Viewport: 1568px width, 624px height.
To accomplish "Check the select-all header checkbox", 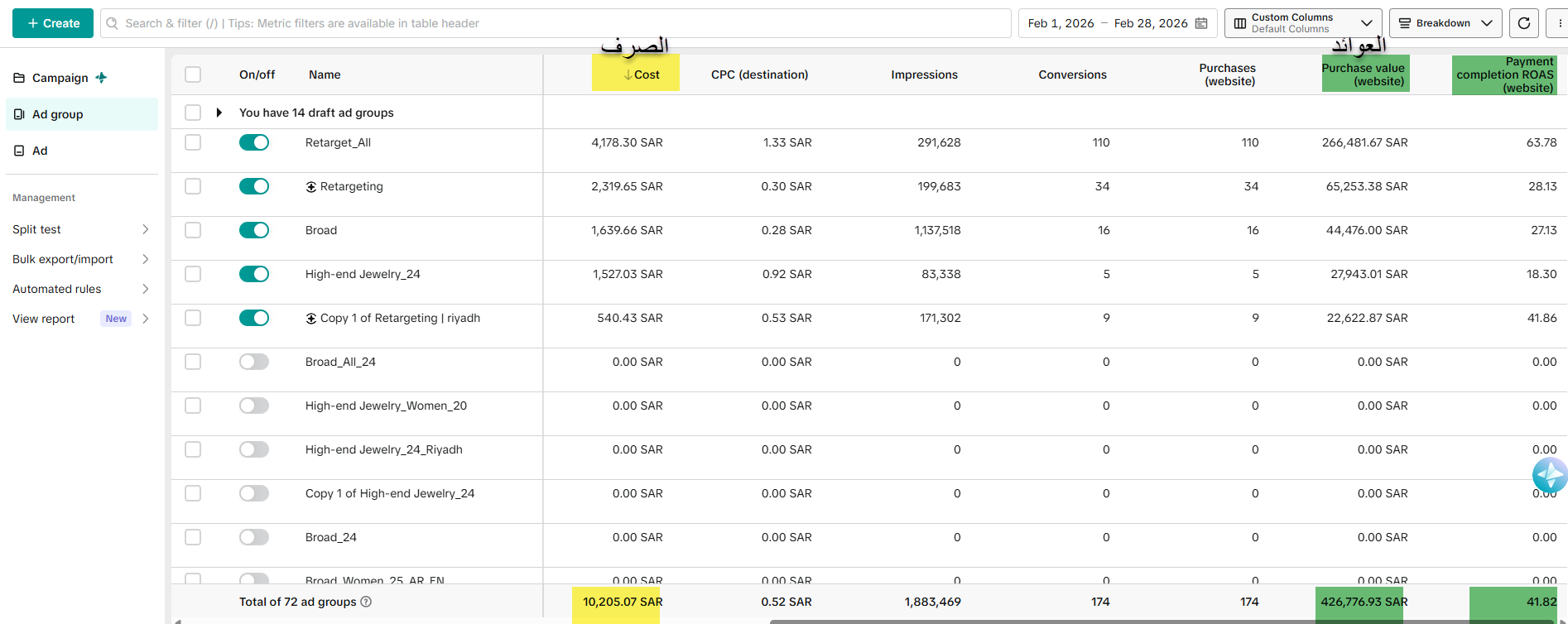I will (x=193, y=74).
